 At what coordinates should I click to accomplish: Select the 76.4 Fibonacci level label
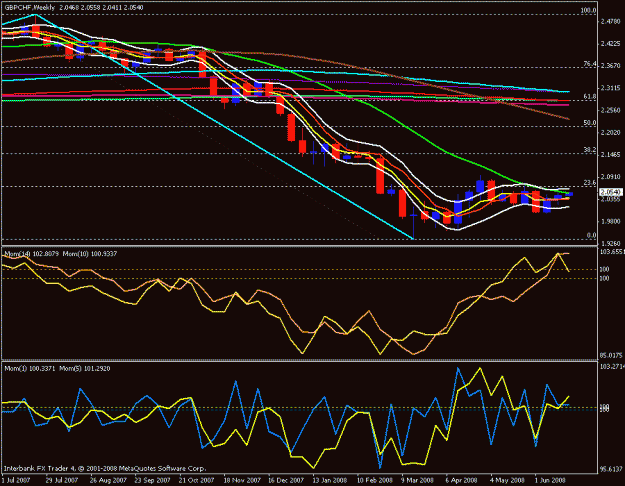tap(590, 64)
